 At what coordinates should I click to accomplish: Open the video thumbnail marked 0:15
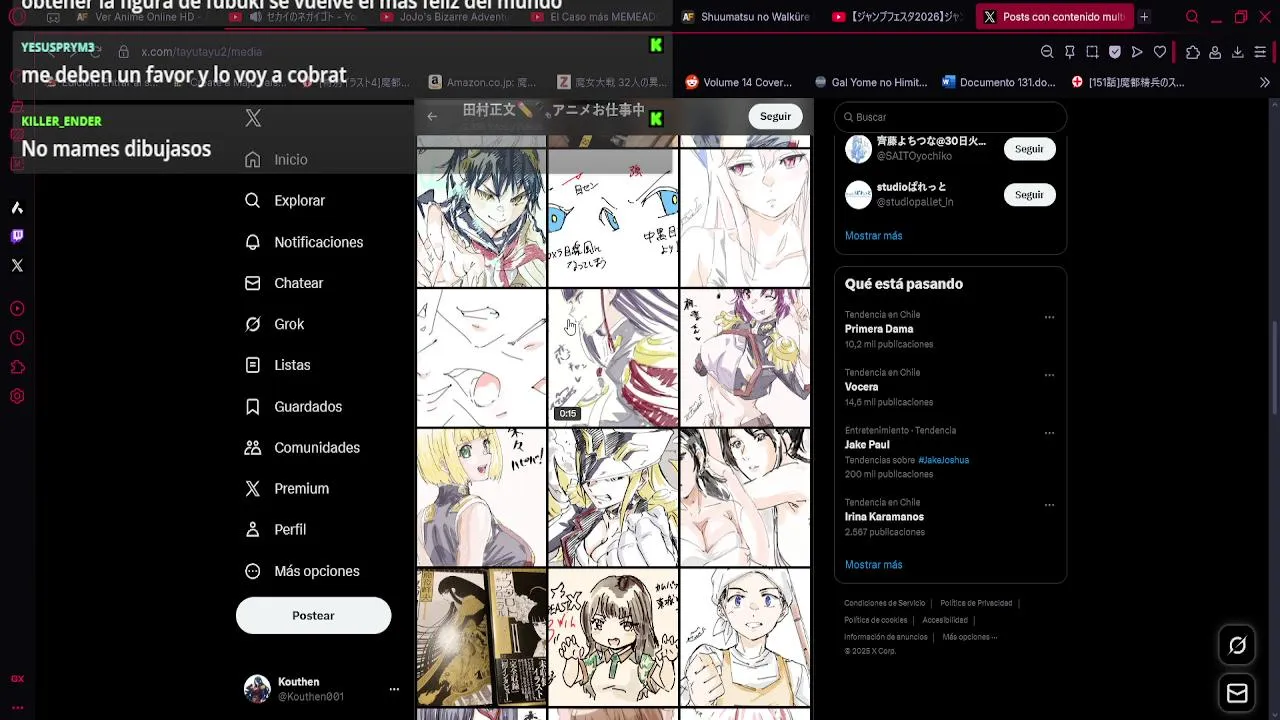pos(613,358)
